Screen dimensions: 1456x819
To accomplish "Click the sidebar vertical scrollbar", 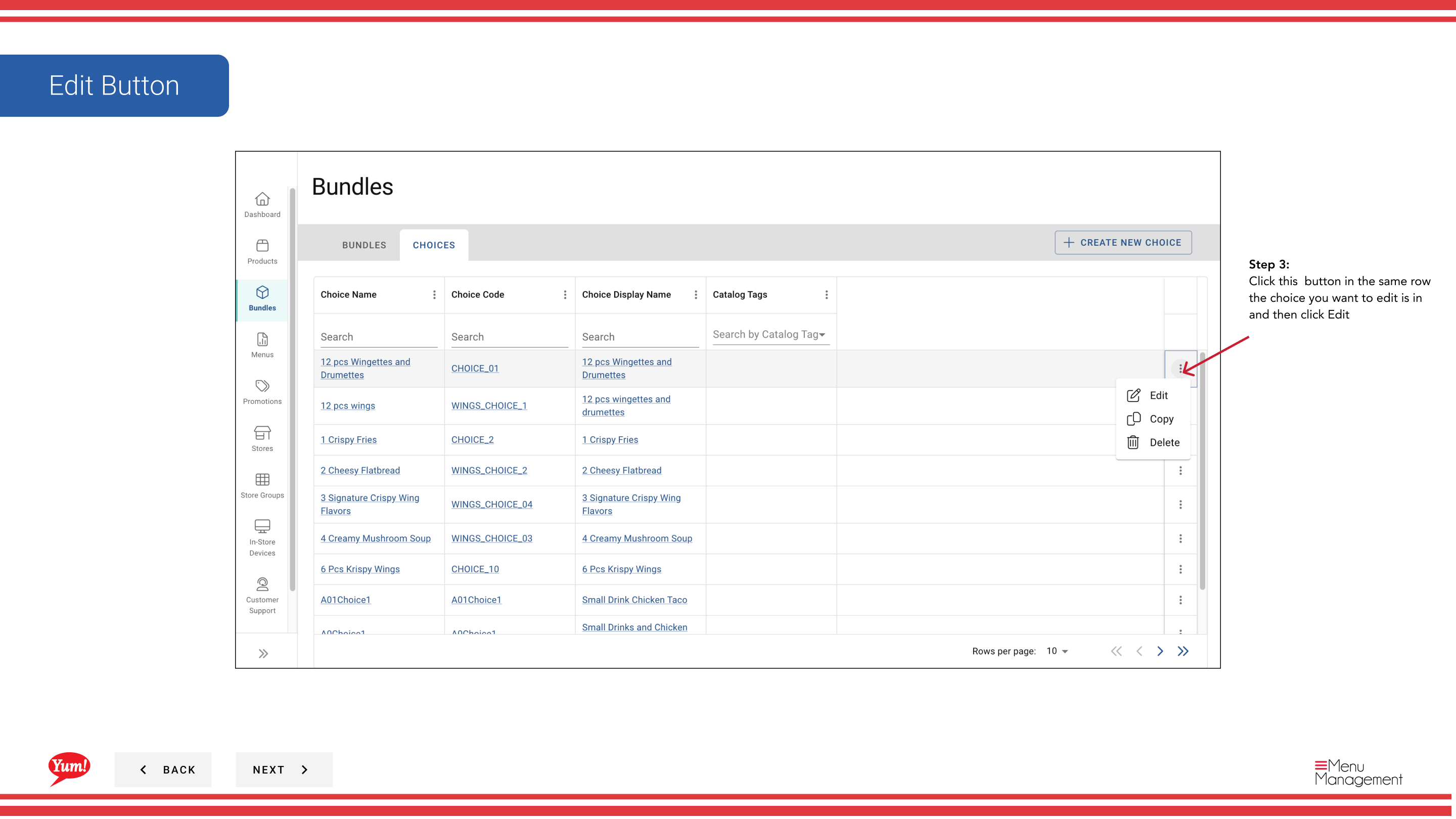I will coord(292,389).
